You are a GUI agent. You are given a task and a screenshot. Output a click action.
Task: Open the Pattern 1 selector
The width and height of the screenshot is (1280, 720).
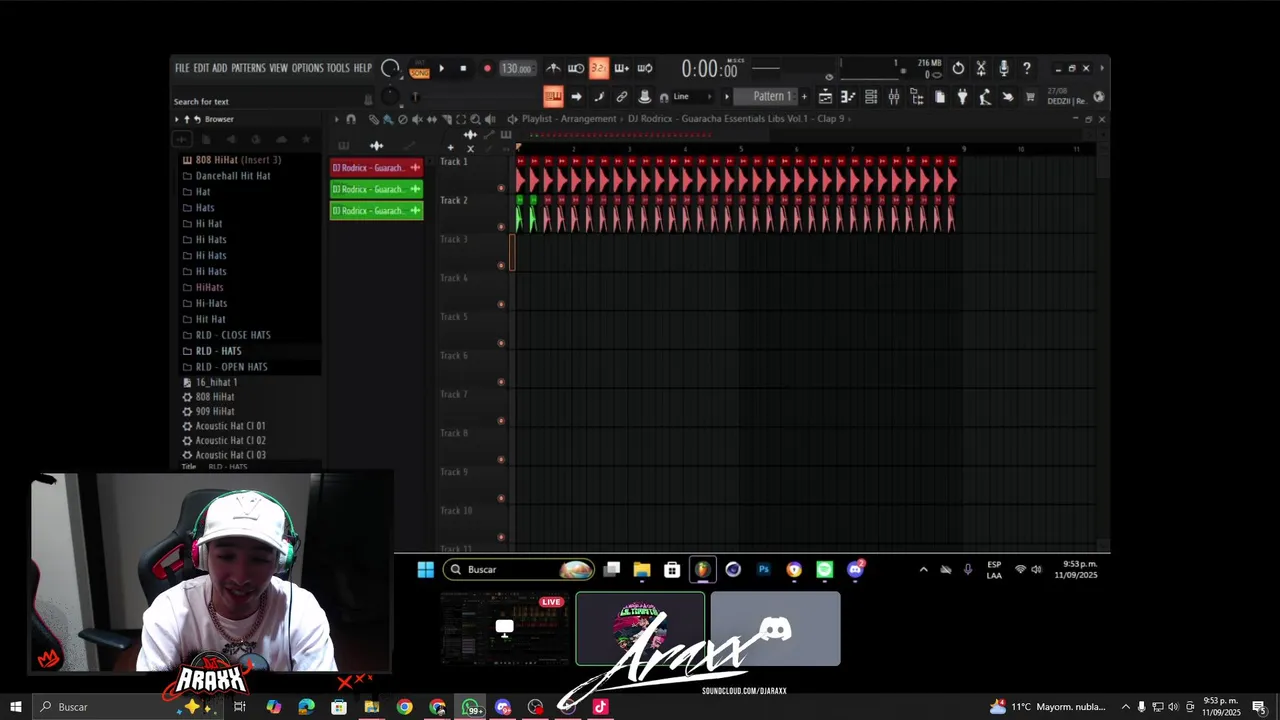point(767,97)
